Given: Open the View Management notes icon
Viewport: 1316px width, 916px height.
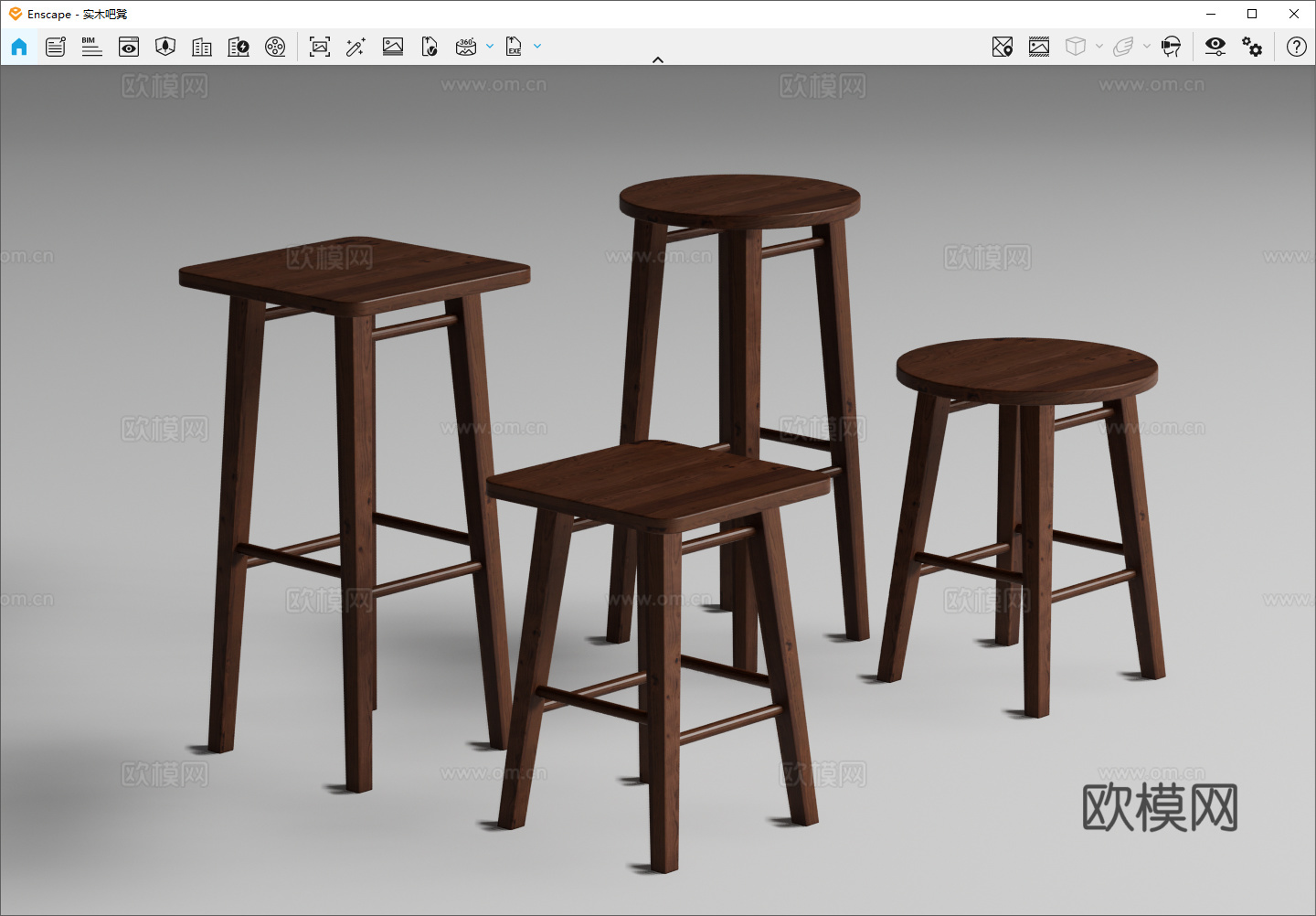Looking at the screenshot, I should (56, 47).
